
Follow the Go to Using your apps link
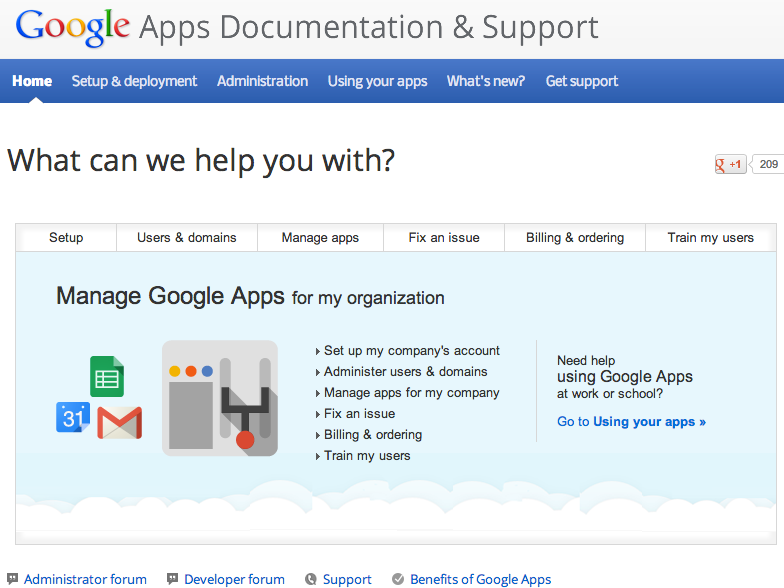pos(632,422)
